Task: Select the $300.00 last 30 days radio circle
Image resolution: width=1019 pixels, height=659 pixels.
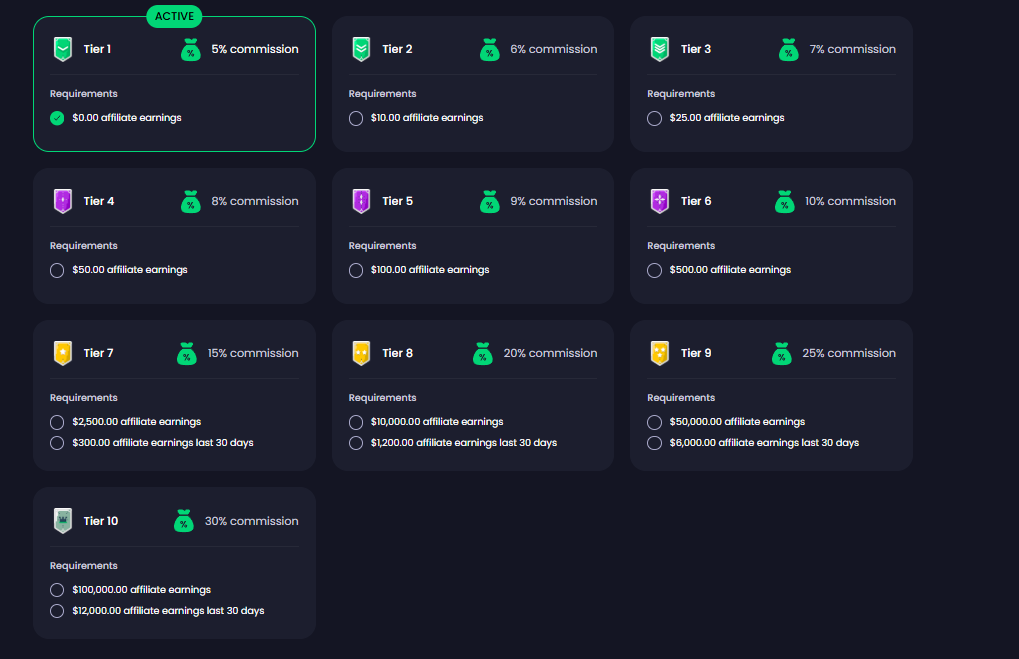Action: (57, 443)
